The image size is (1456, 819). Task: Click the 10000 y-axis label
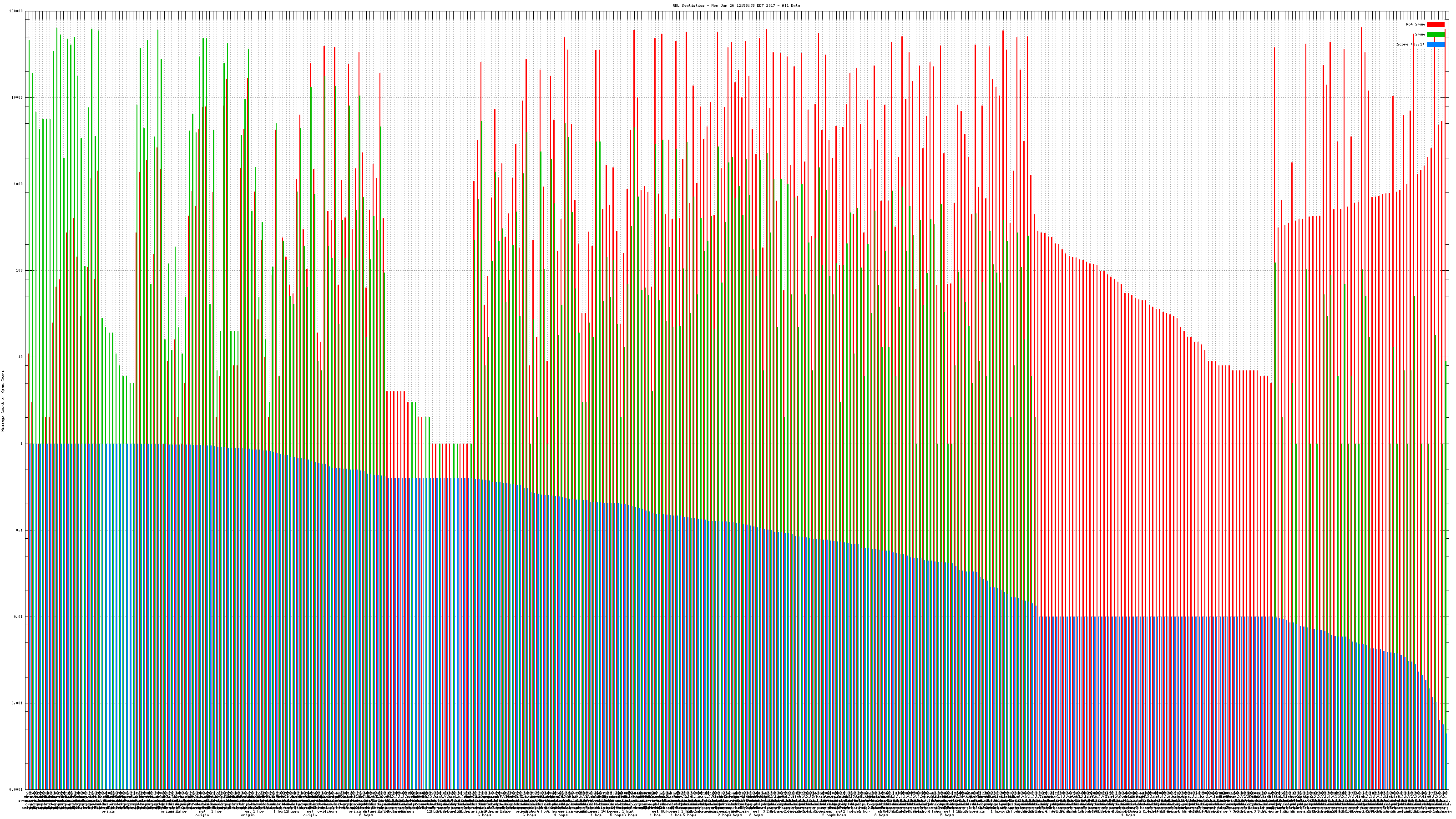18,98
